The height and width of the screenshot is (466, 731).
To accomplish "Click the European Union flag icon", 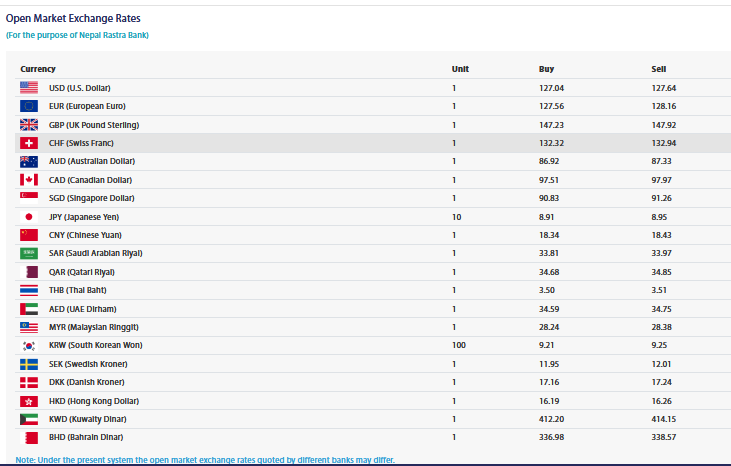I will (29, 106).
